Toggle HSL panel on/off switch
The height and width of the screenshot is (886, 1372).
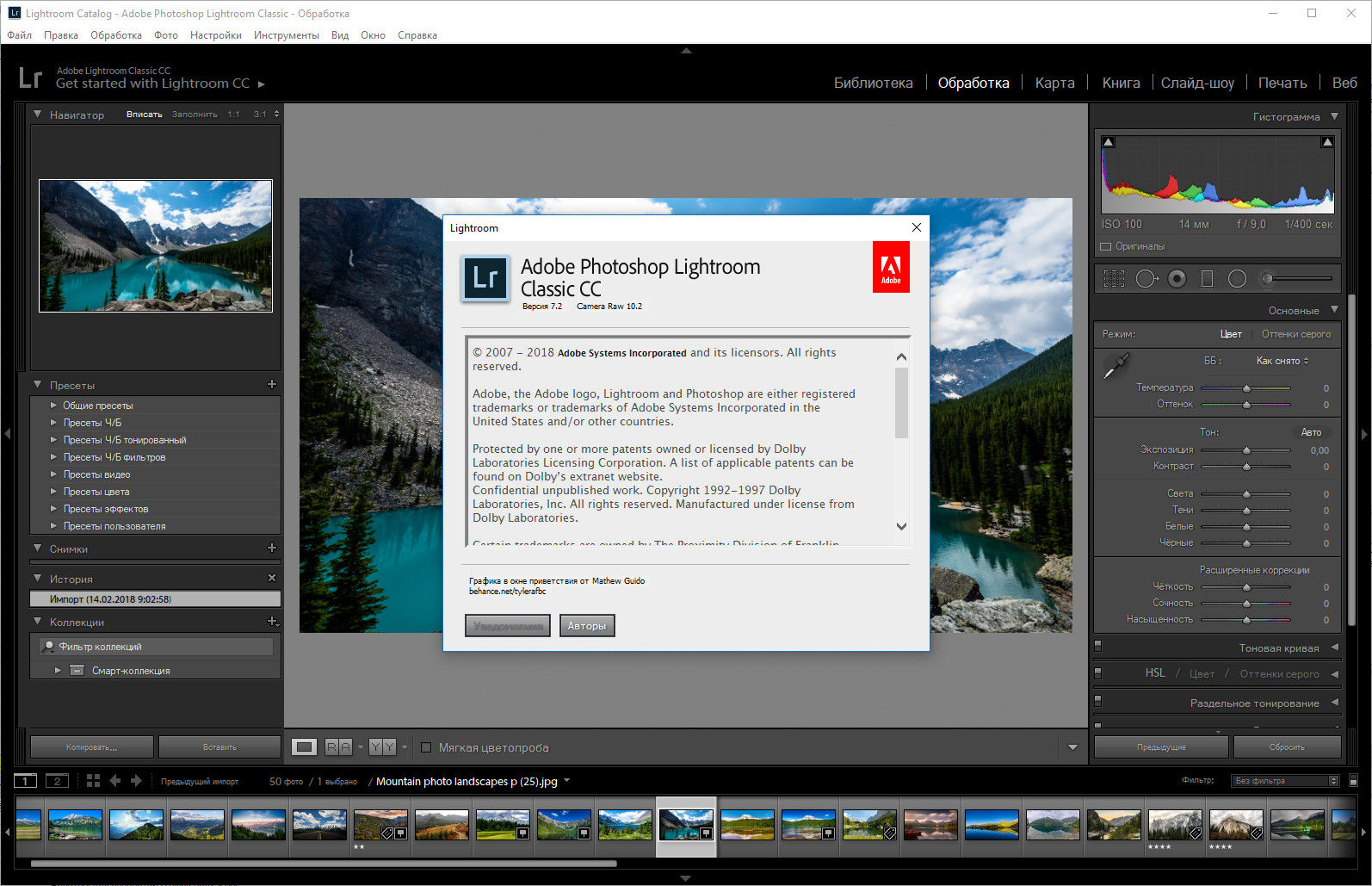pyautogui.click(x=1097, y=673)
